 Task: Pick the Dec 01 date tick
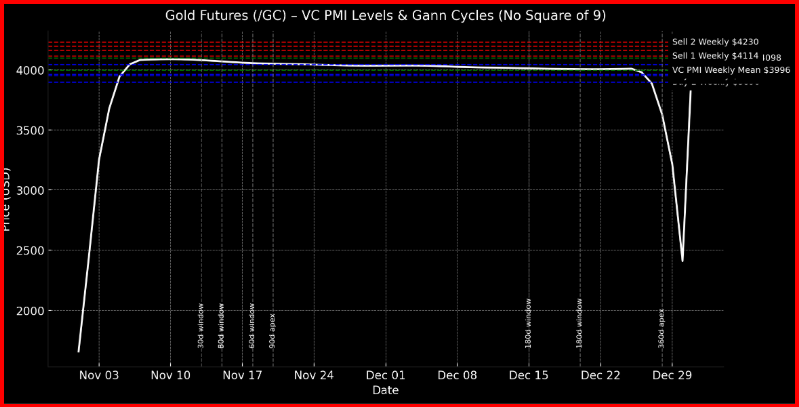point(385,375)
